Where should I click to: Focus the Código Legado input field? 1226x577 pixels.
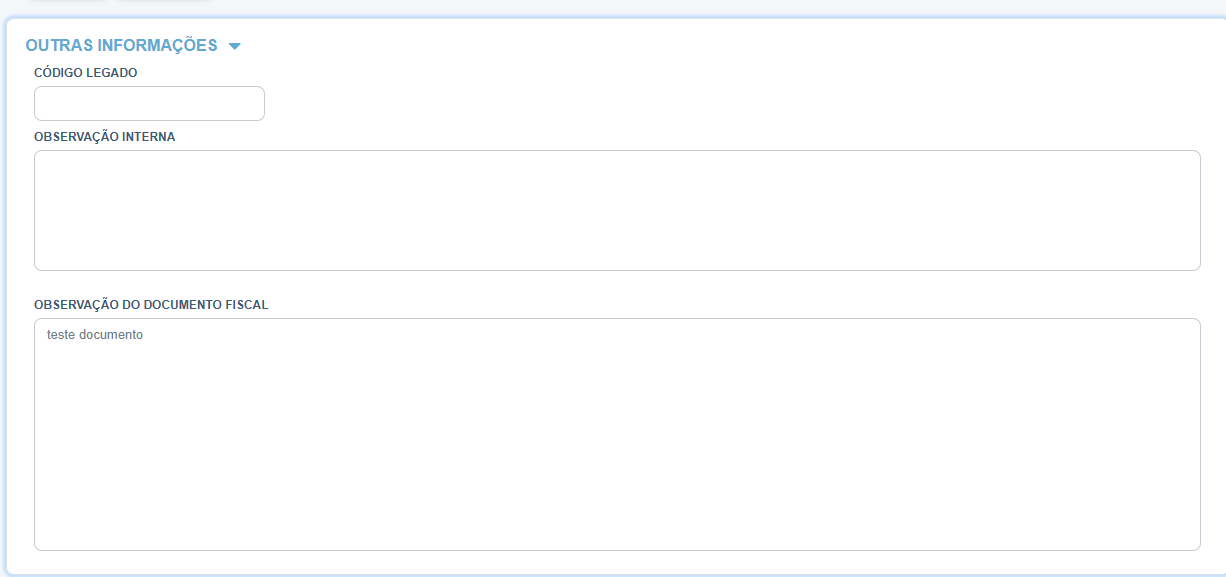(149, 103)
